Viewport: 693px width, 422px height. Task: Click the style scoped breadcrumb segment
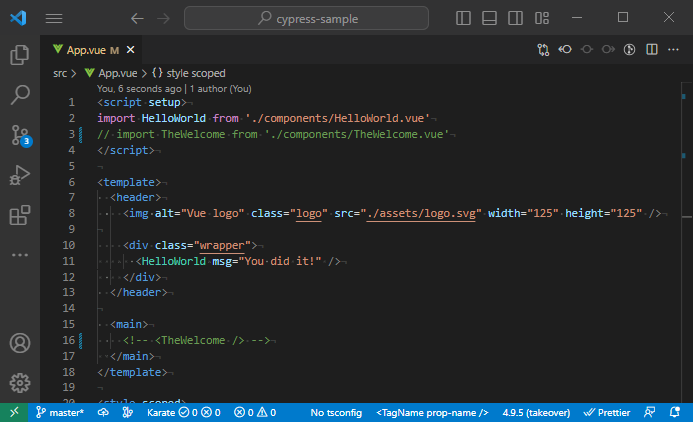click(x=189, y=73)
